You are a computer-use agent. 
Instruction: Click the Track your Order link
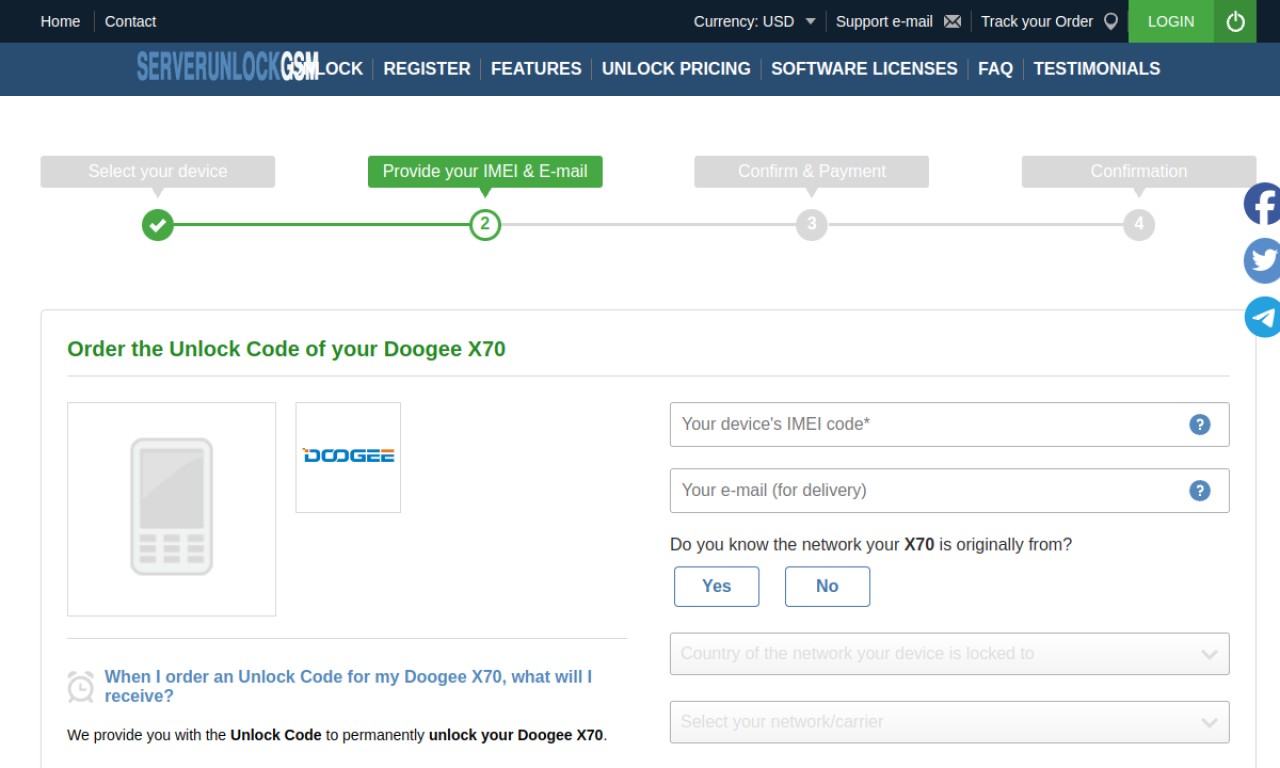1037,21
